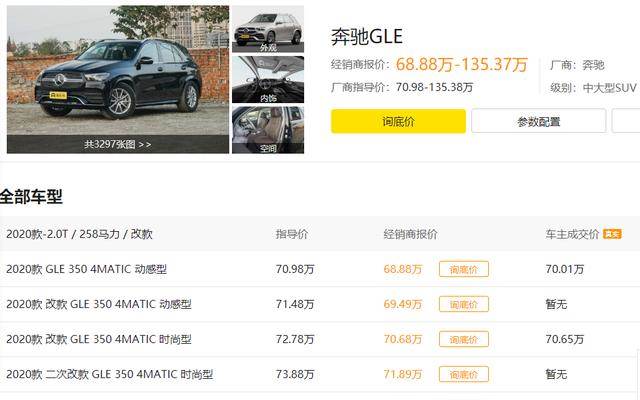Open 2020款 二次改款 GLE 350 4MATIC 时尚型
Screen dimensions: 640x400
pos(109,374)
